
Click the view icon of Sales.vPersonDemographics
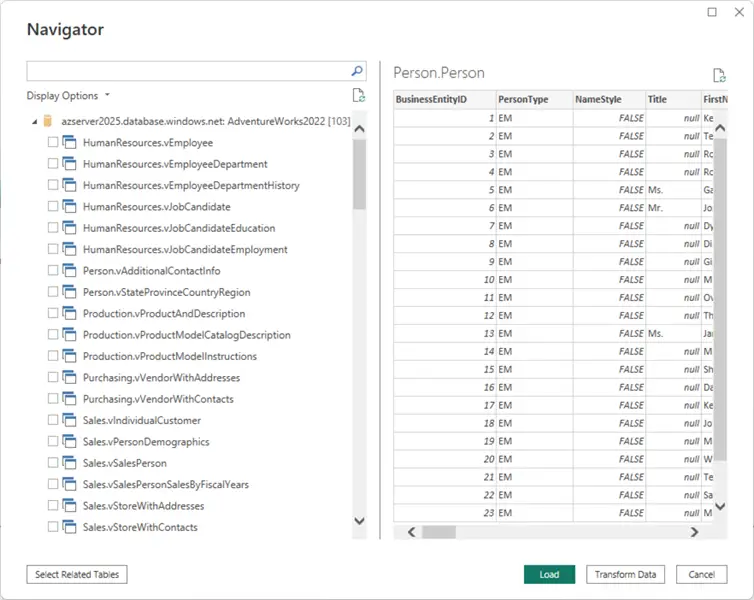69,441
